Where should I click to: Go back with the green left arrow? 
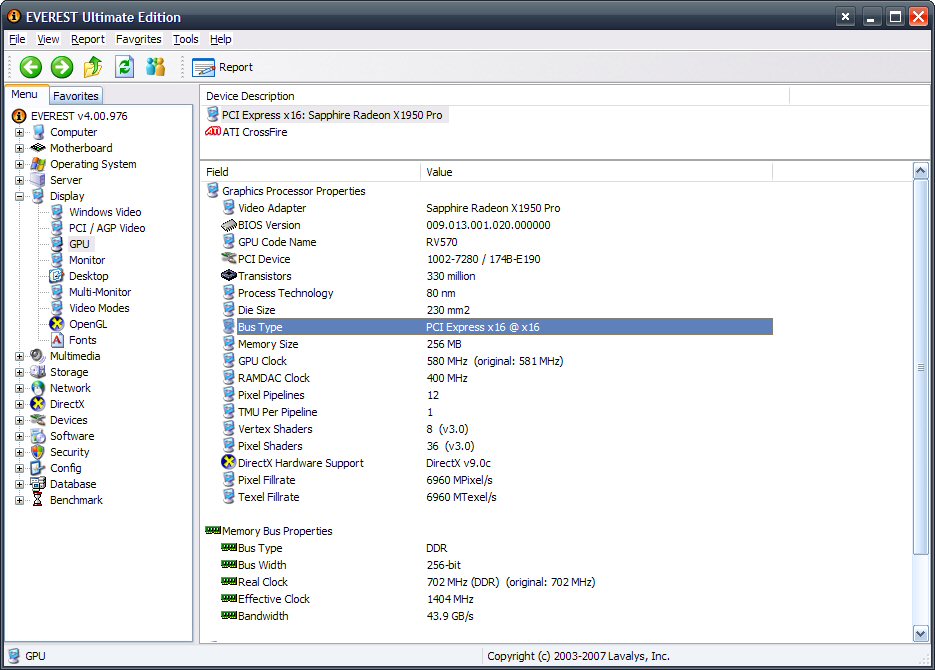tap(30, 67)
